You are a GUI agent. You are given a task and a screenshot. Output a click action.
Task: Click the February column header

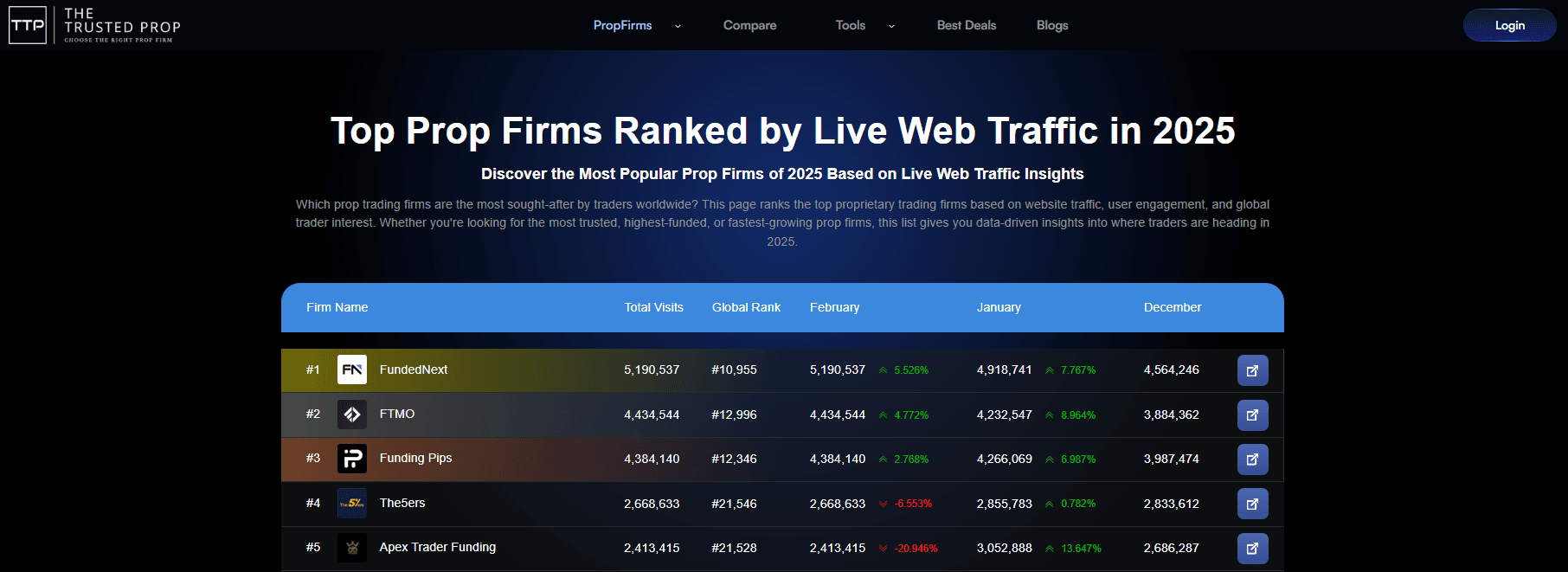pos(835,307)
